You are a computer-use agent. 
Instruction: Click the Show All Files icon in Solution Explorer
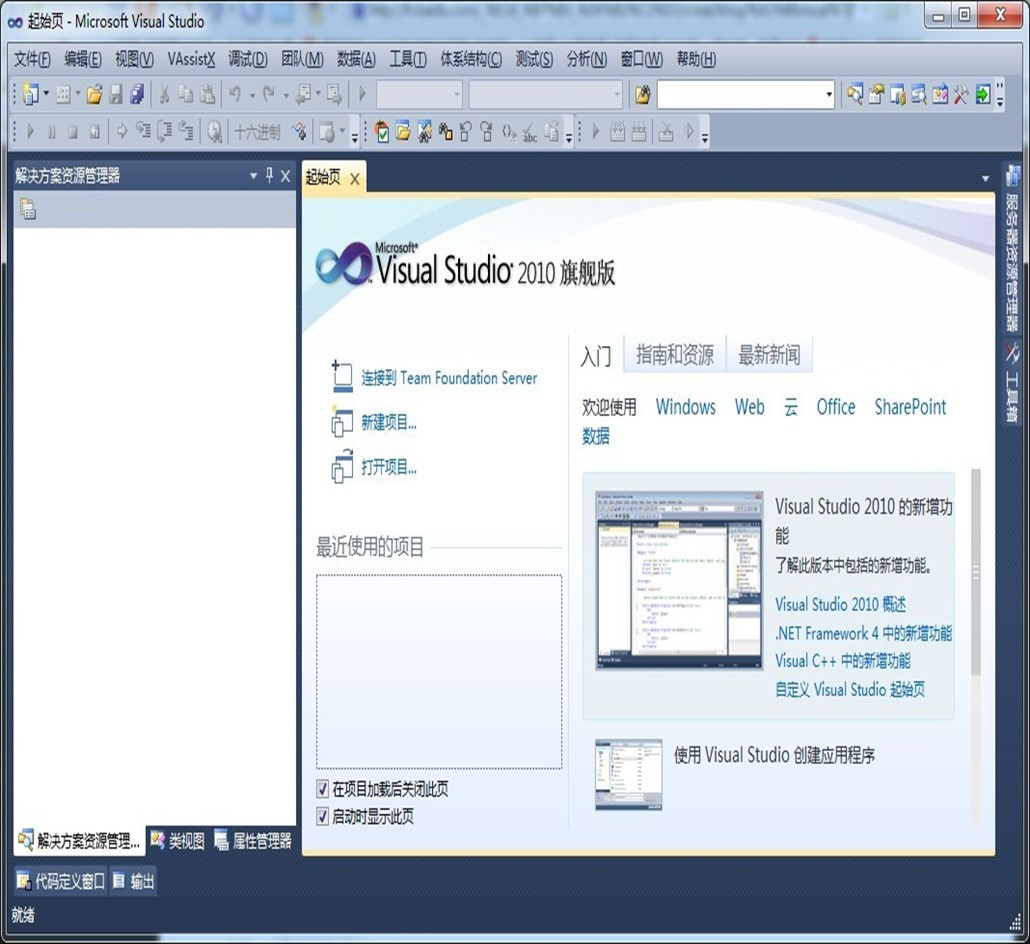tap(28, 209)
